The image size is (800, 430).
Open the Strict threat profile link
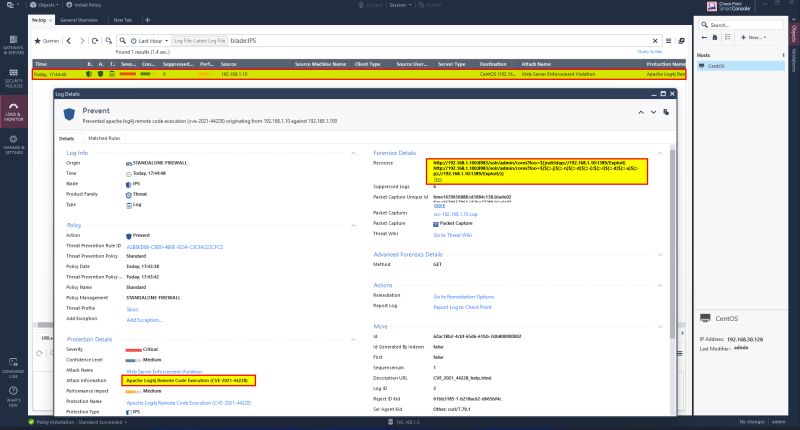point(132,310)
